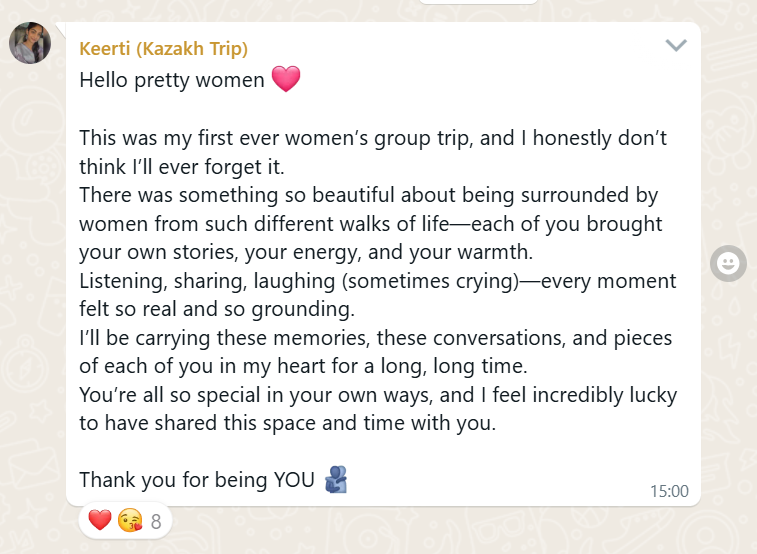Click the "Hello pretty women" greeting line
757x554 pixels.
point(172,80)
